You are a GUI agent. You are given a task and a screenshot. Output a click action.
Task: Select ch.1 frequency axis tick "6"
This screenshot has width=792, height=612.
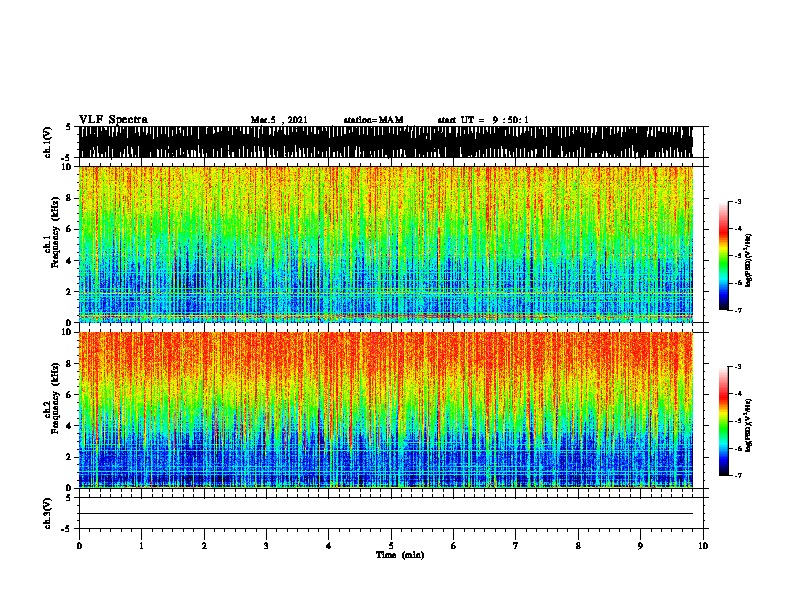click(x=70, y=230)
